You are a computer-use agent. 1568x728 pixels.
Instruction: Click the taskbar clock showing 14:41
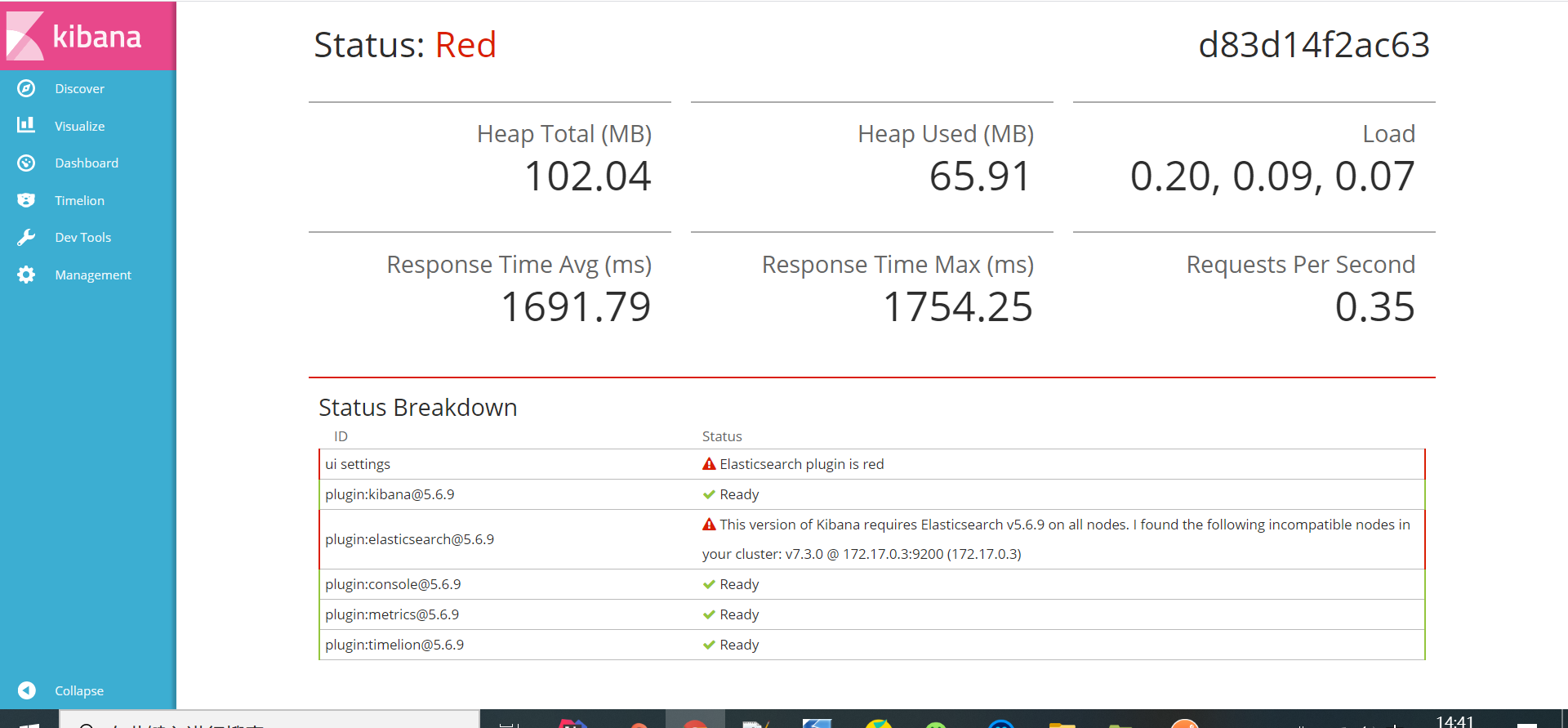1455,721
